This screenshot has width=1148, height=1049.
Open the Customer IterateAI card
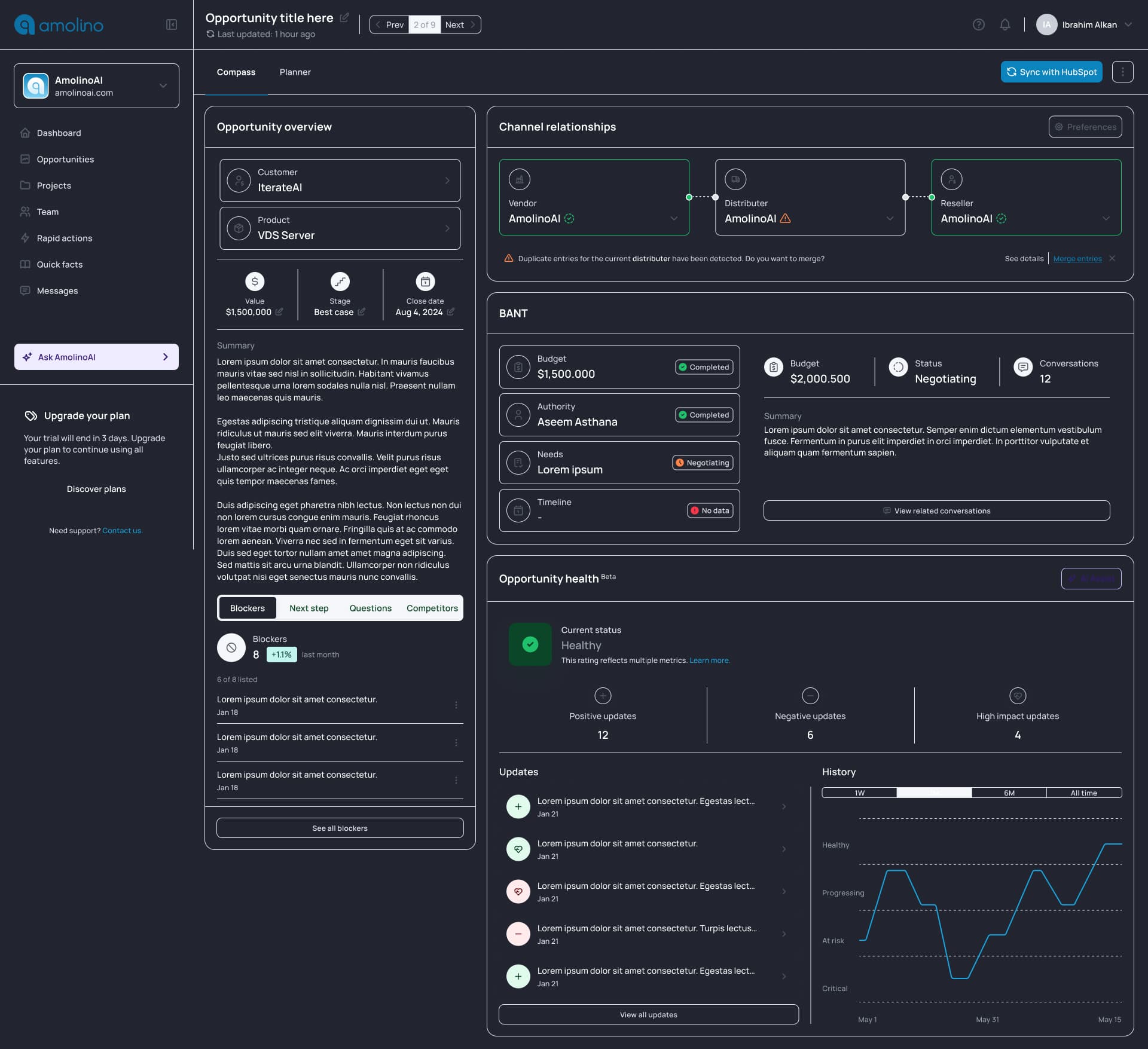coord(340,181)
